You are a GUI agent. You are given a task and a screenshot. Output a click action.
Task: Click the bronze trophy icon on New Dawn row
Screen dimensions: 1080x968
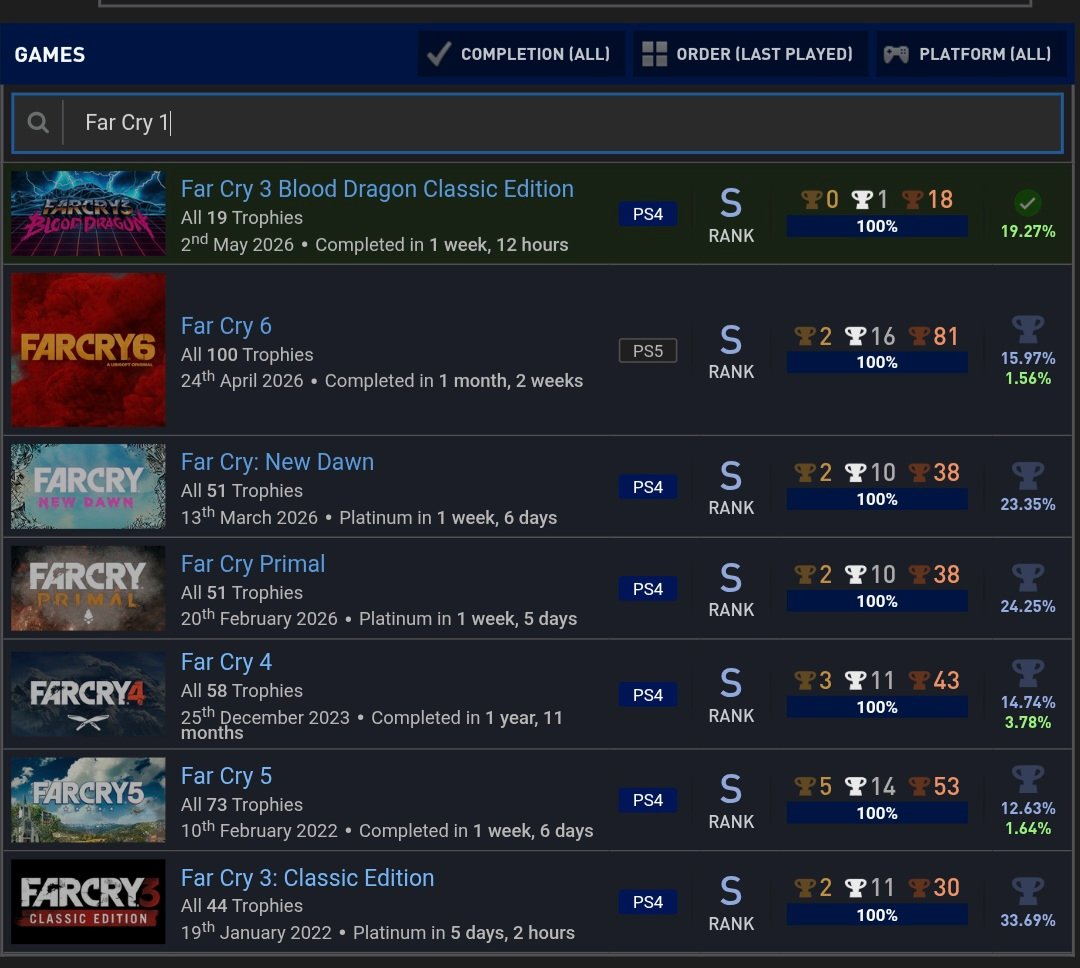pos(919,473)
